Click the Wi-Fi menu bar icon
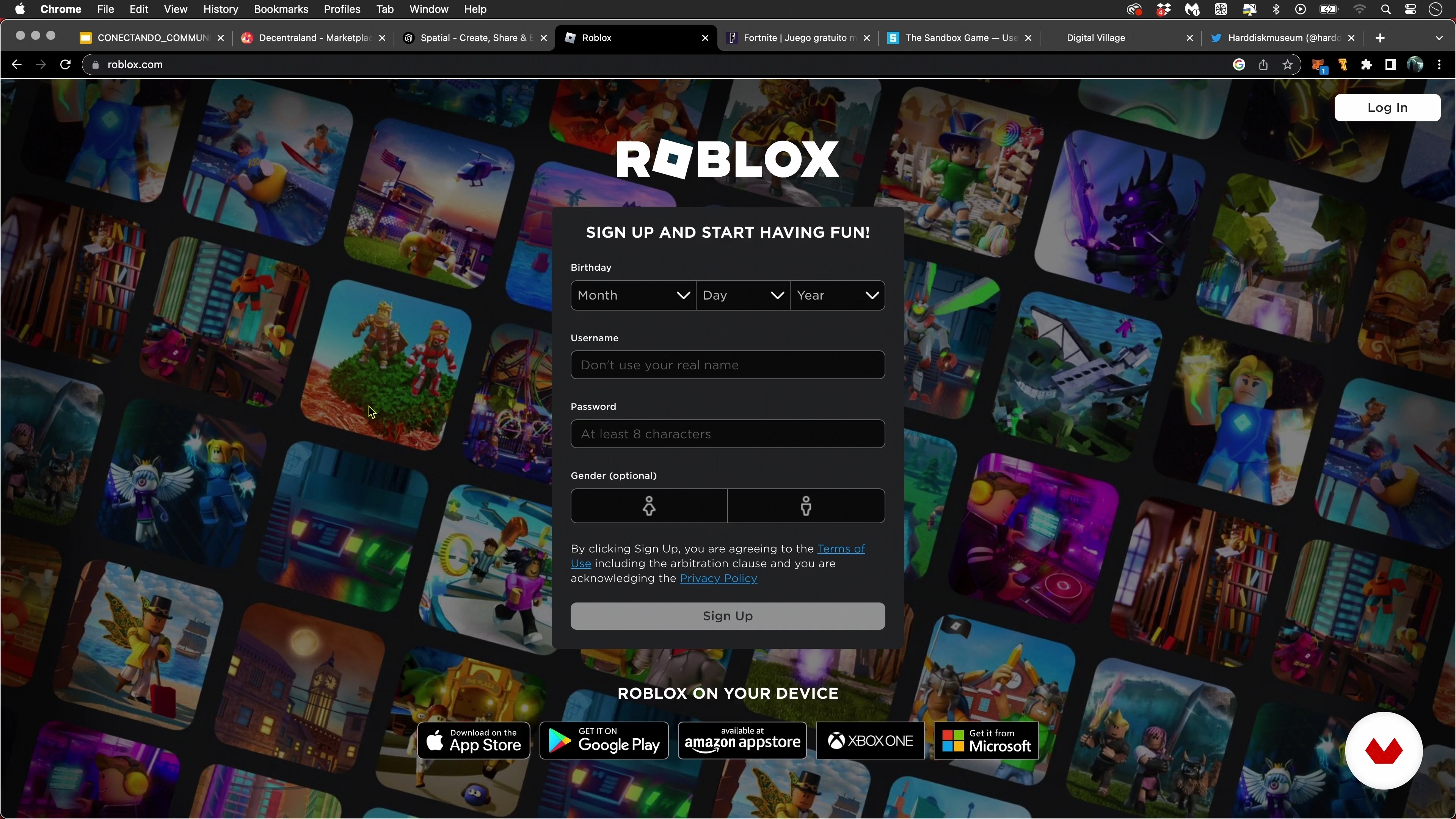Screen dimensions: 1456x819 coord(1360,9)
